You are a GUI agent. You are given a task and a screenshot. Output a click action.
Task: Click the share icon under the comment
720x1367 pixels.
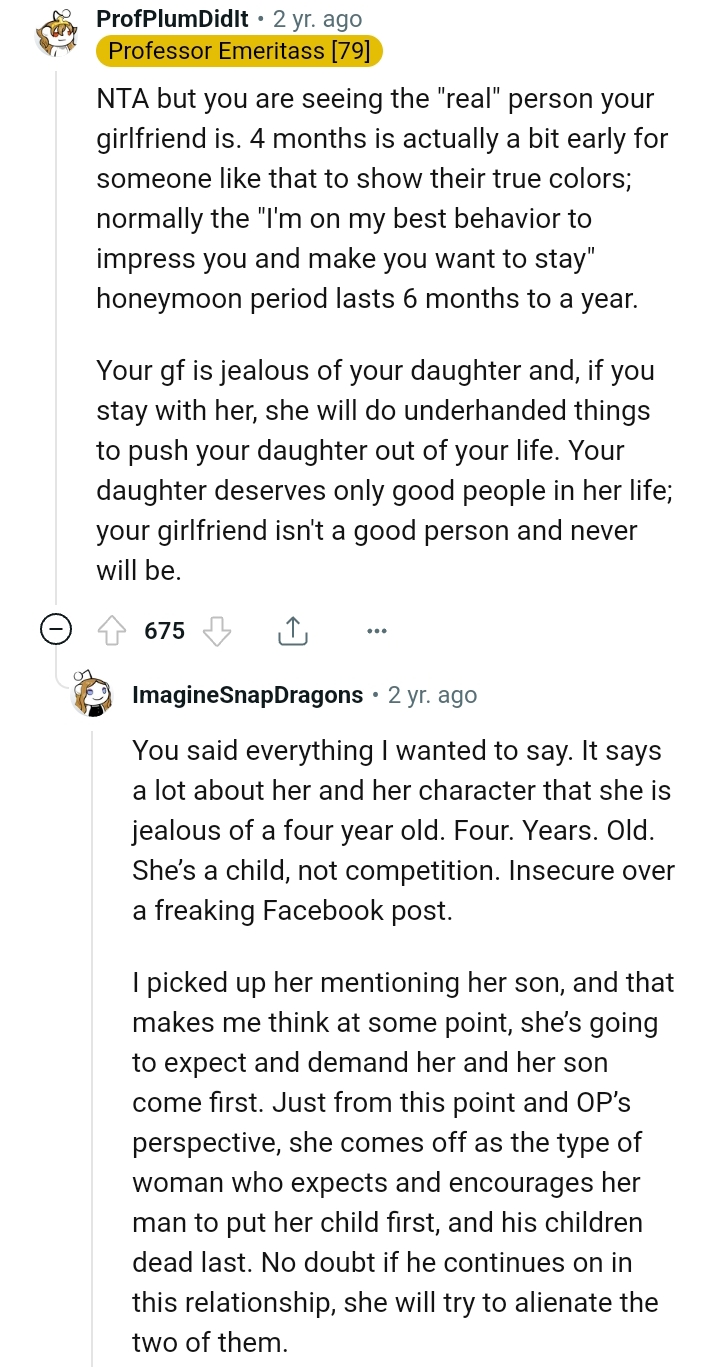(292, 630)
